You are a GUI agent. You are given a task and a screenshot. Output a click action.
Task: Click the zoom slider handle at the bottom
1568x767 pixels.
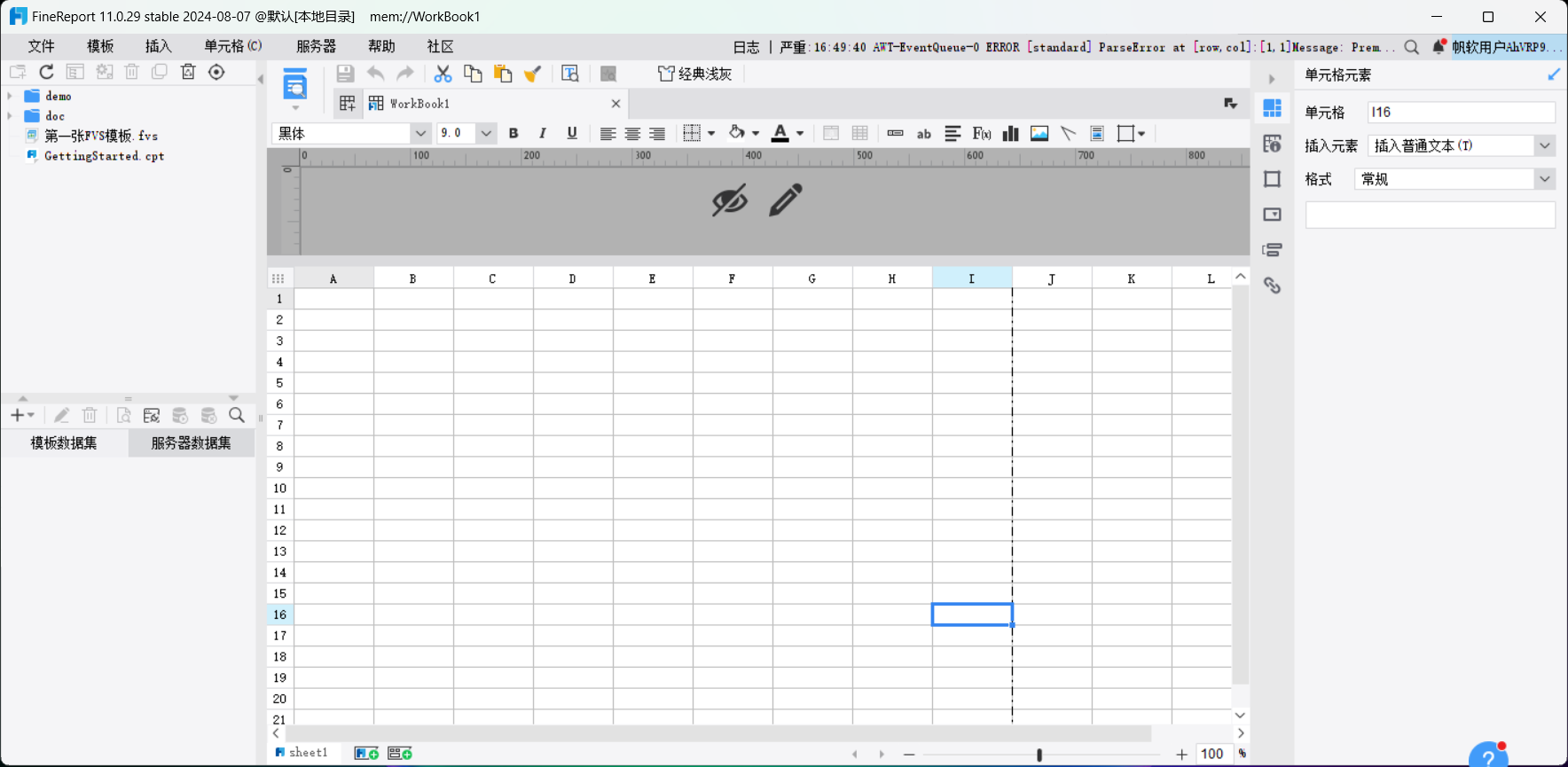pos(1039,755)
